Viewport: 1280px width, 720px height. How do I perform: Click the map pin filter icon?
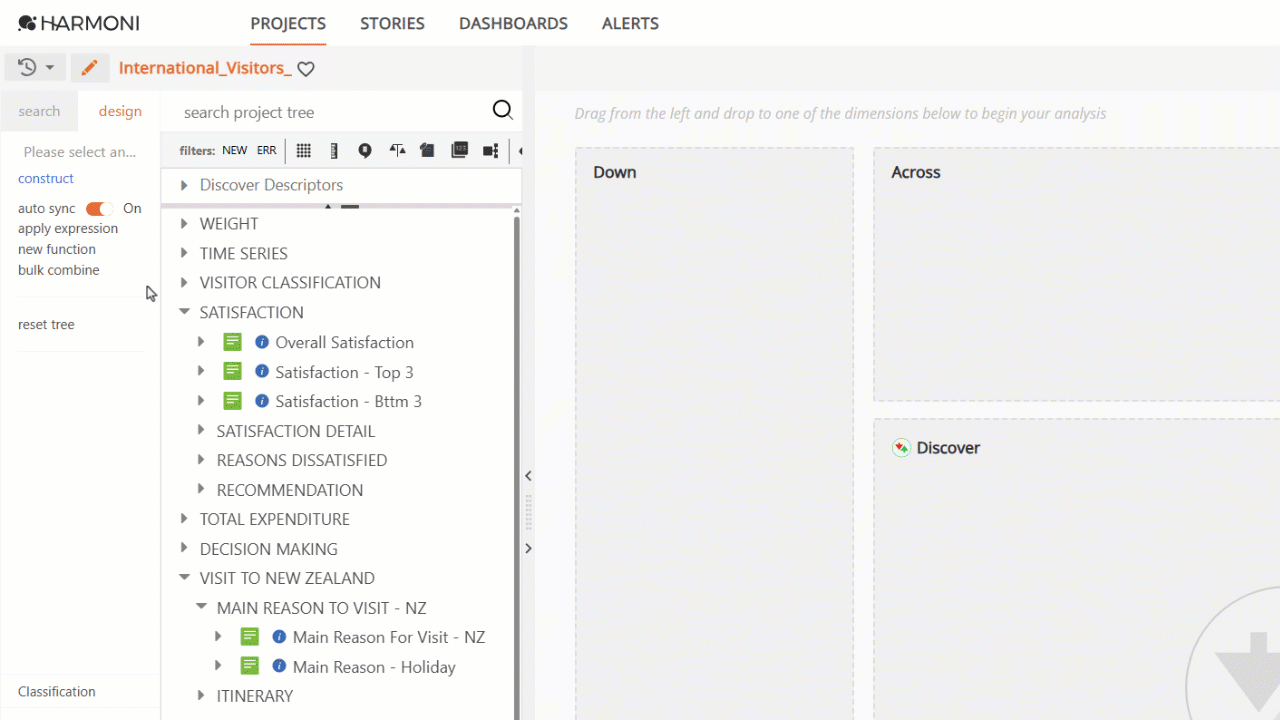tap(365, 151)
